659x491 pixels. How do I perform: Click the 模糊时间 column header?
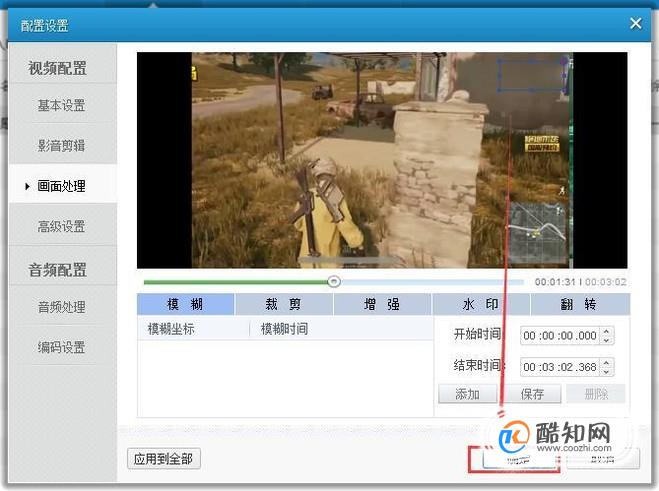click(x=285, y=329)
